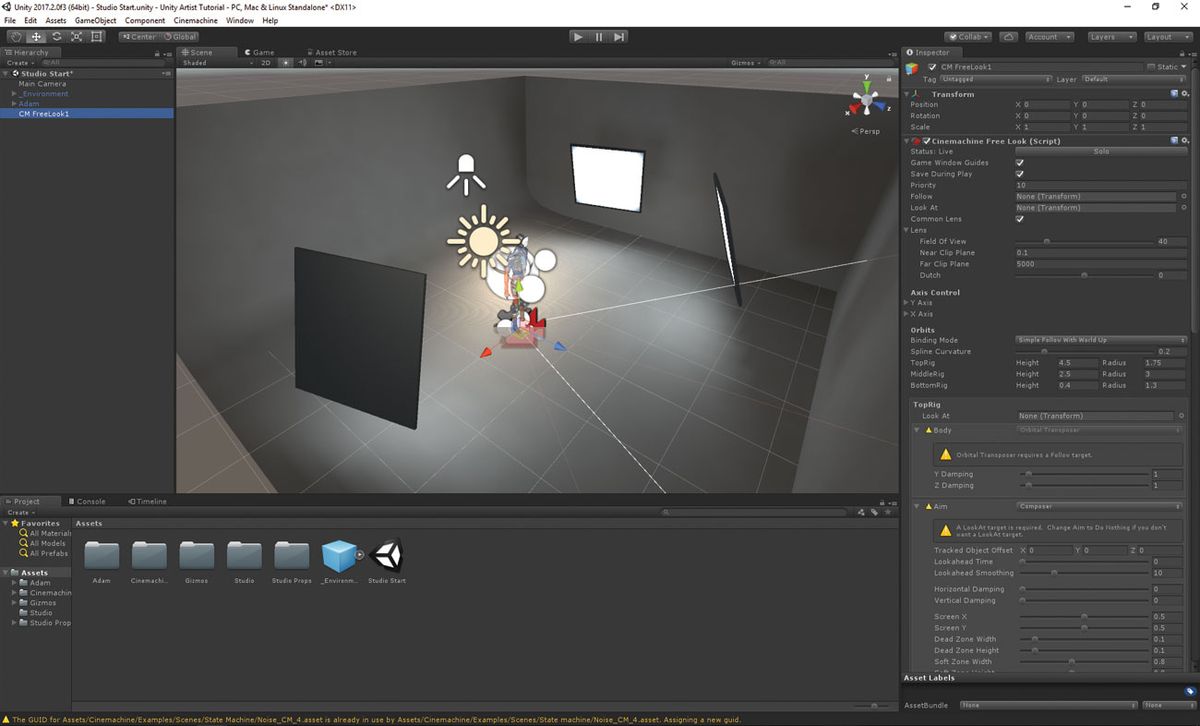The image size is (1200, 726).
Task: Select the Rotate tool in the toolbar
Action: click(56, 36)
